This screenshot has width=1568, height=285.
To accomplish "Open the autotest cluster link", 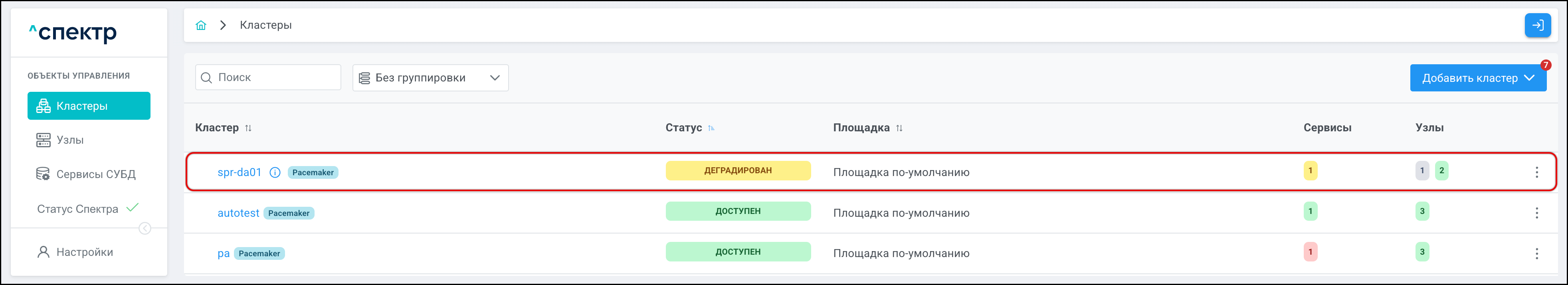I will 238,213.
